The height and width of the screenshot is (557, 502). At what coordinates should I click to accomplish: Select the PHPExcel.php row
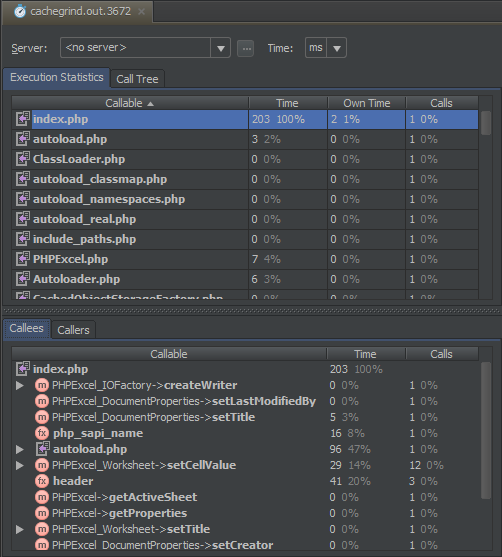245,259
